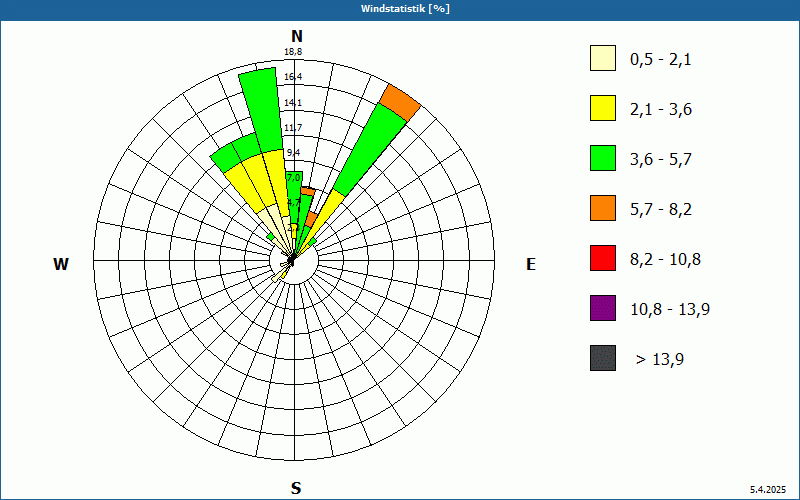Viewport: 800px width, 500px height.
Task: Click the 0,5 - 2,1 cream legend swatch
Action: pos(603,58)
